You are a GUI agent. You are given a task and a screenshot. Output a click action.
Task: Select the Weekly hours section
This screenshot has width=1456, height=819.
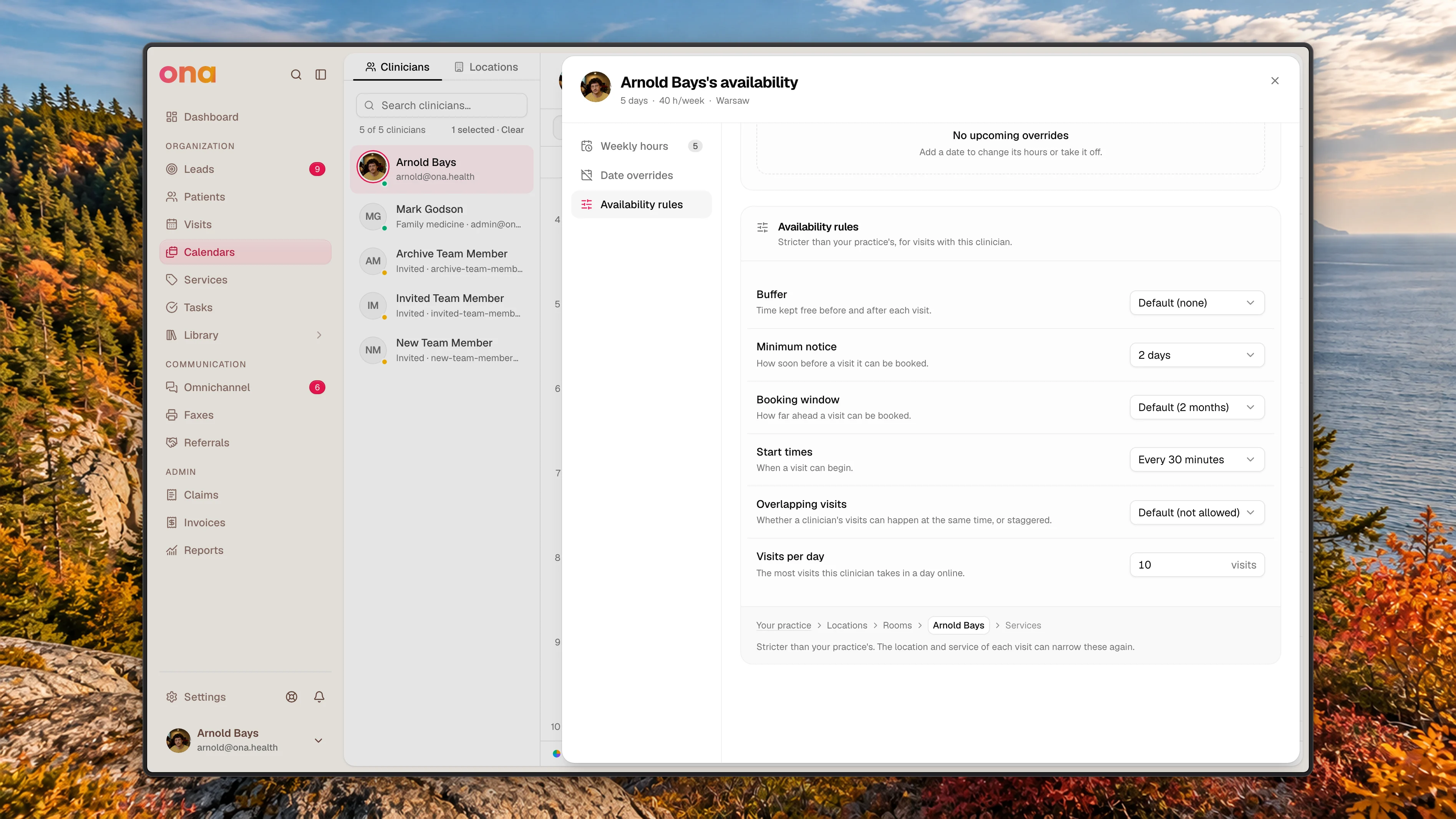coord(641,146)
